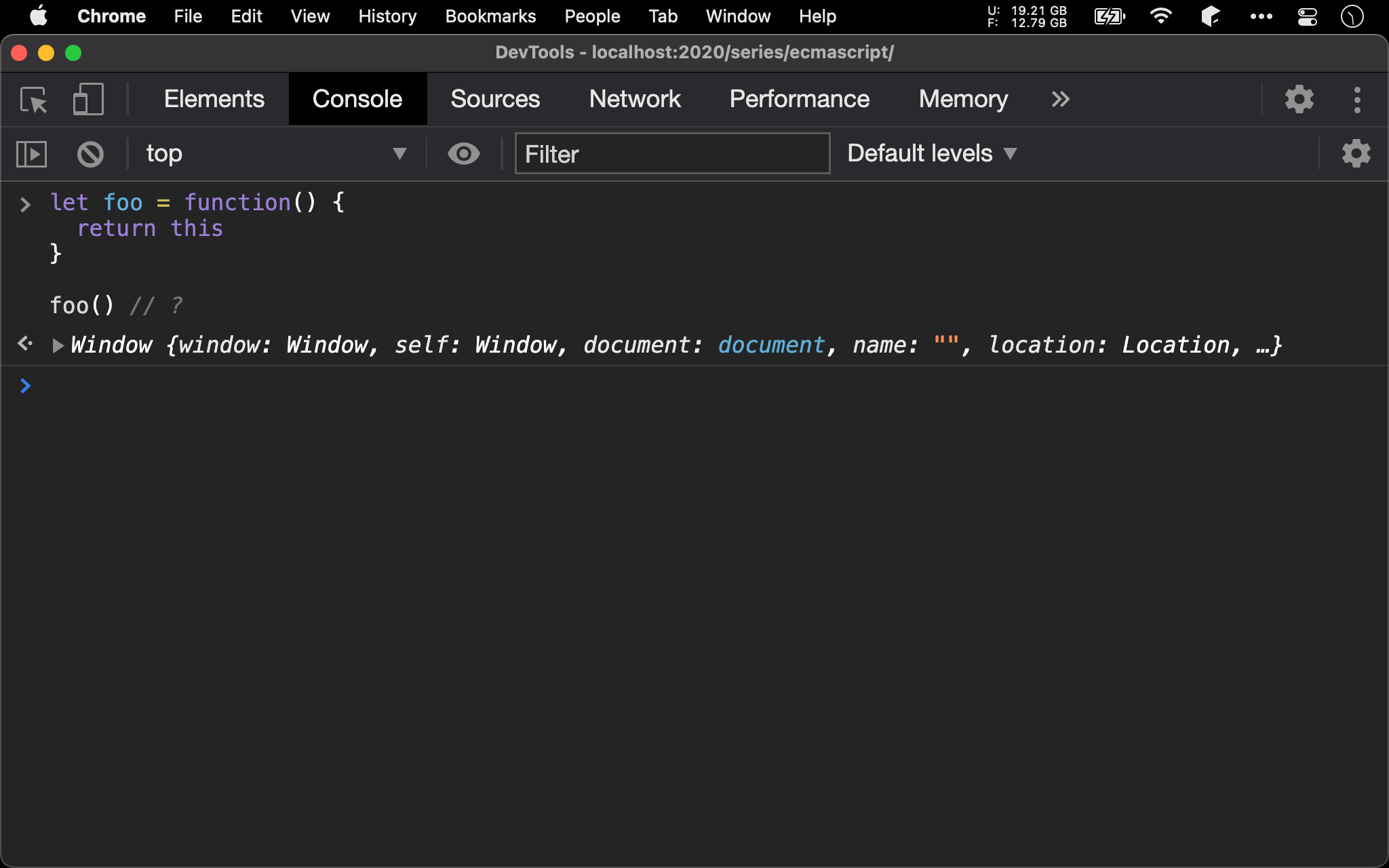This screenshot has height=868, width=1389.
Task: Click the macOS Chrome menu bar item
Action: [110, 15]
